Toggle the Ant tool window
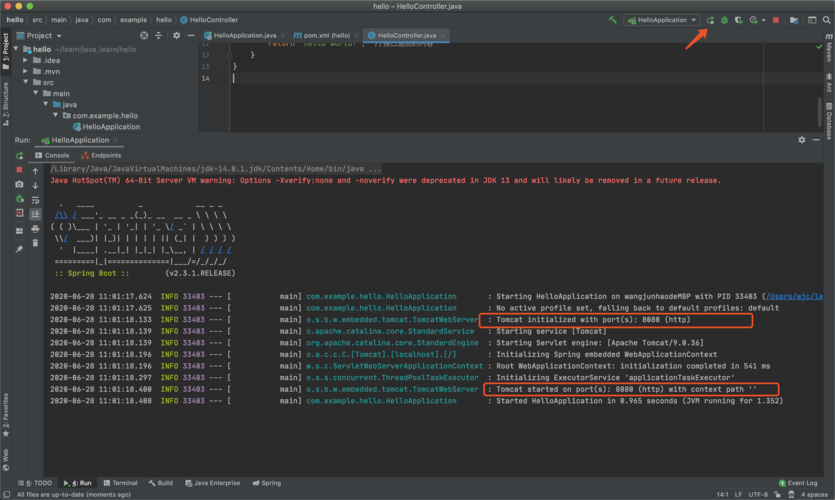 point(829,84)
